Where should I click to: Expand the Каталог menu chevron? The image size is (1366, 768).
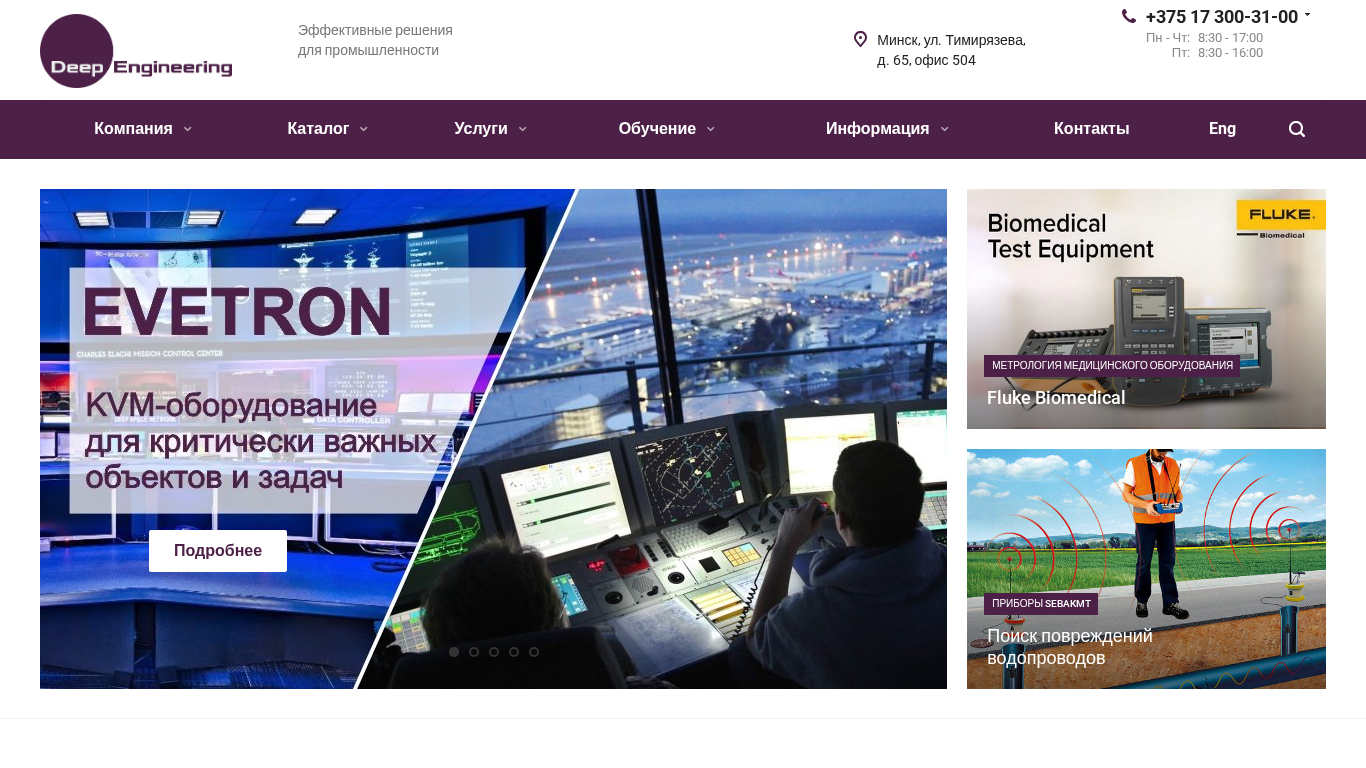pos(364,129)
